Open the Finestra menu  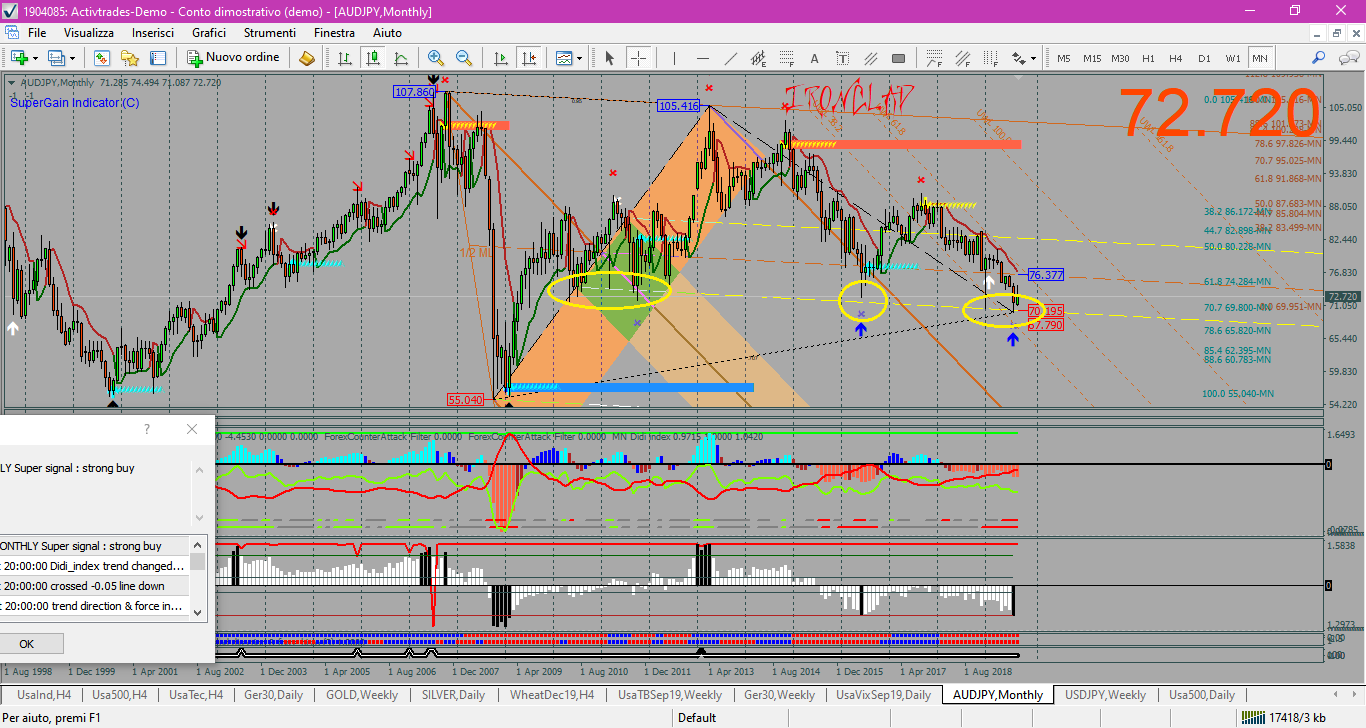coord(334,33)
